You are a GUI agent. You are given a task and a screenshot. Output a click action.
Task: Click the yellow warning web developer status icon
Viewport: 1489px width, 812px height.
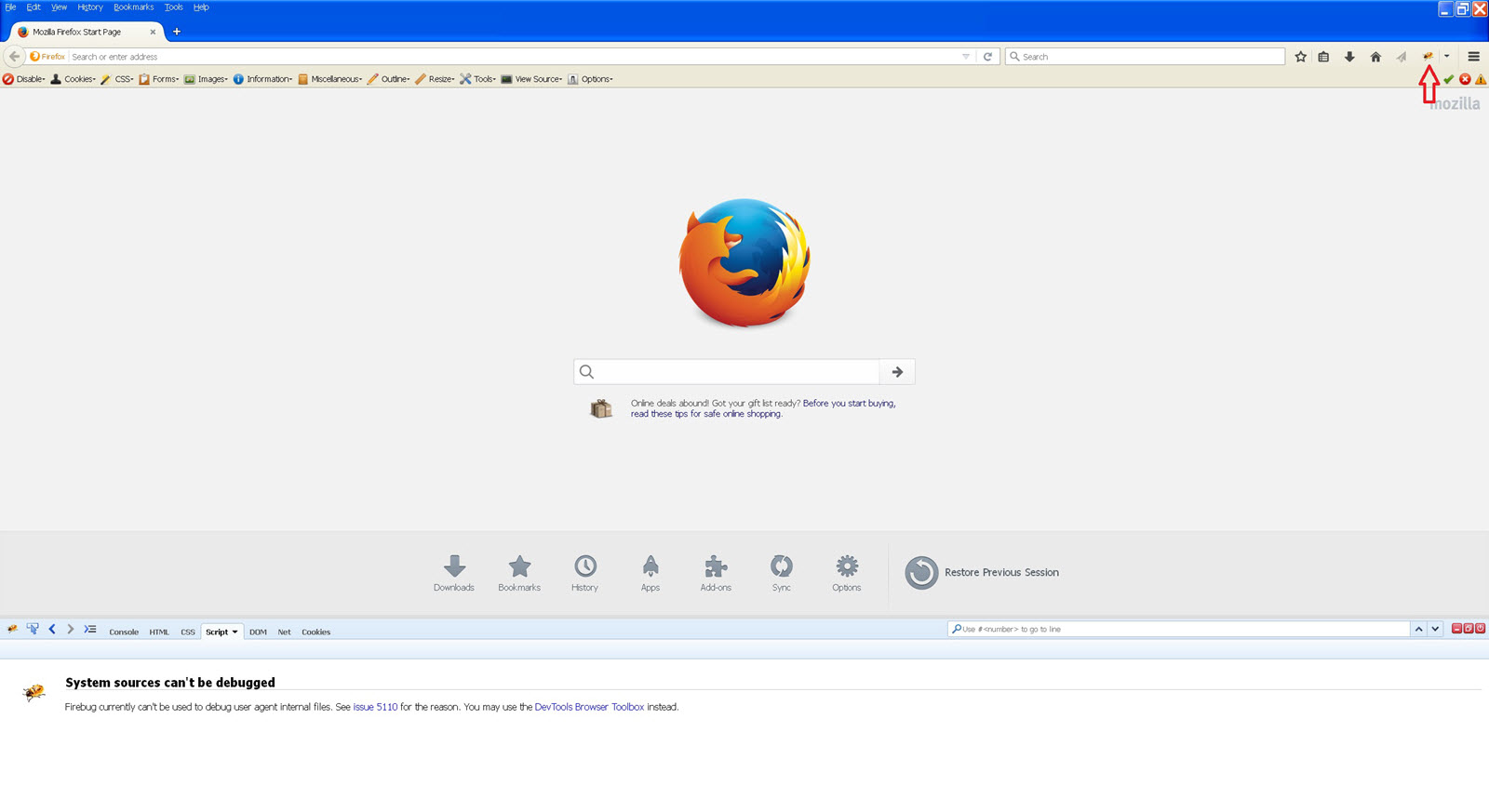[x=1481, y=79]
